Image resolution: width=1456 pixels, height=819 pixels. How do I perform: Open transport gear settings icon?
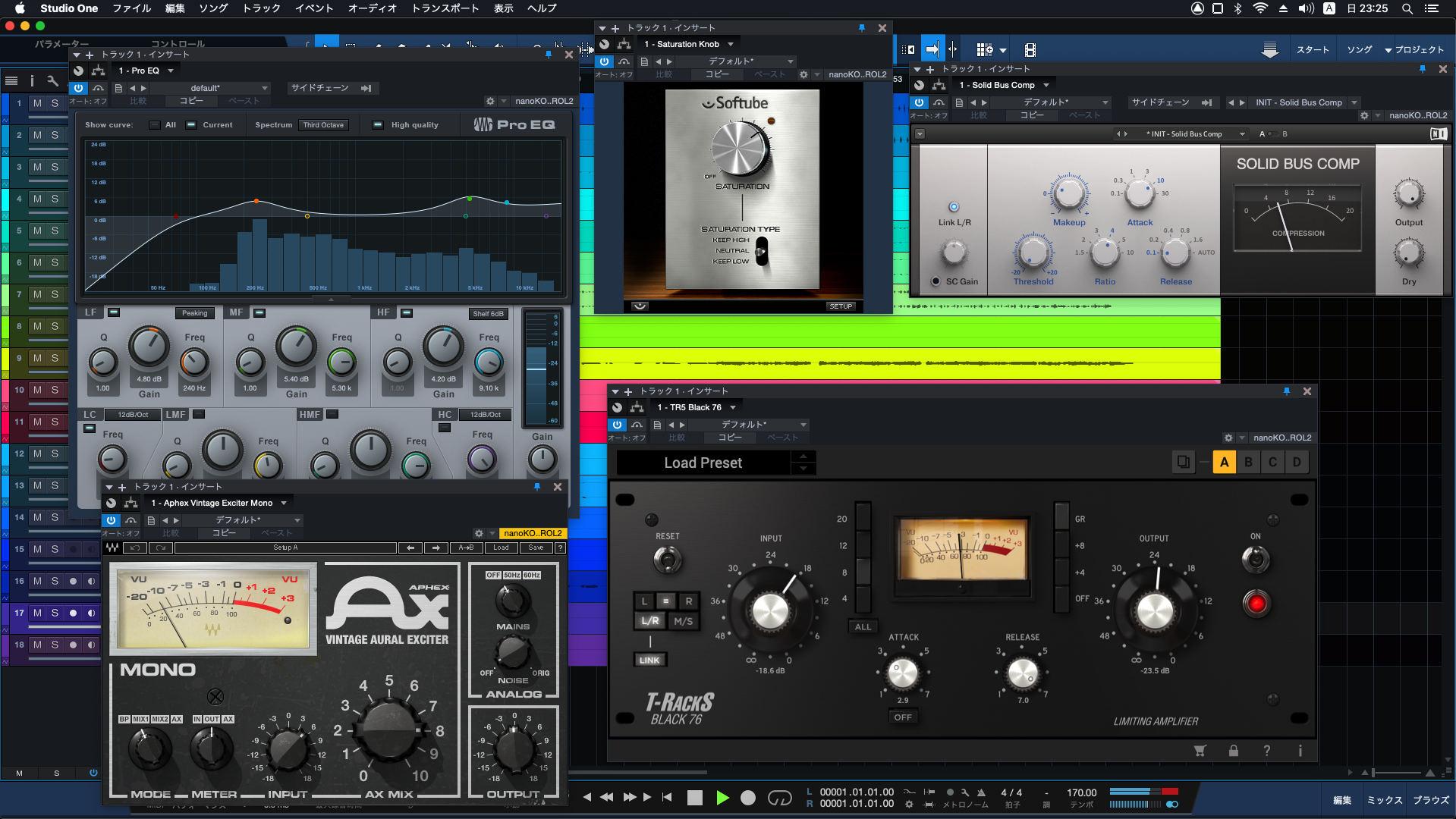[x=909, y=805]
